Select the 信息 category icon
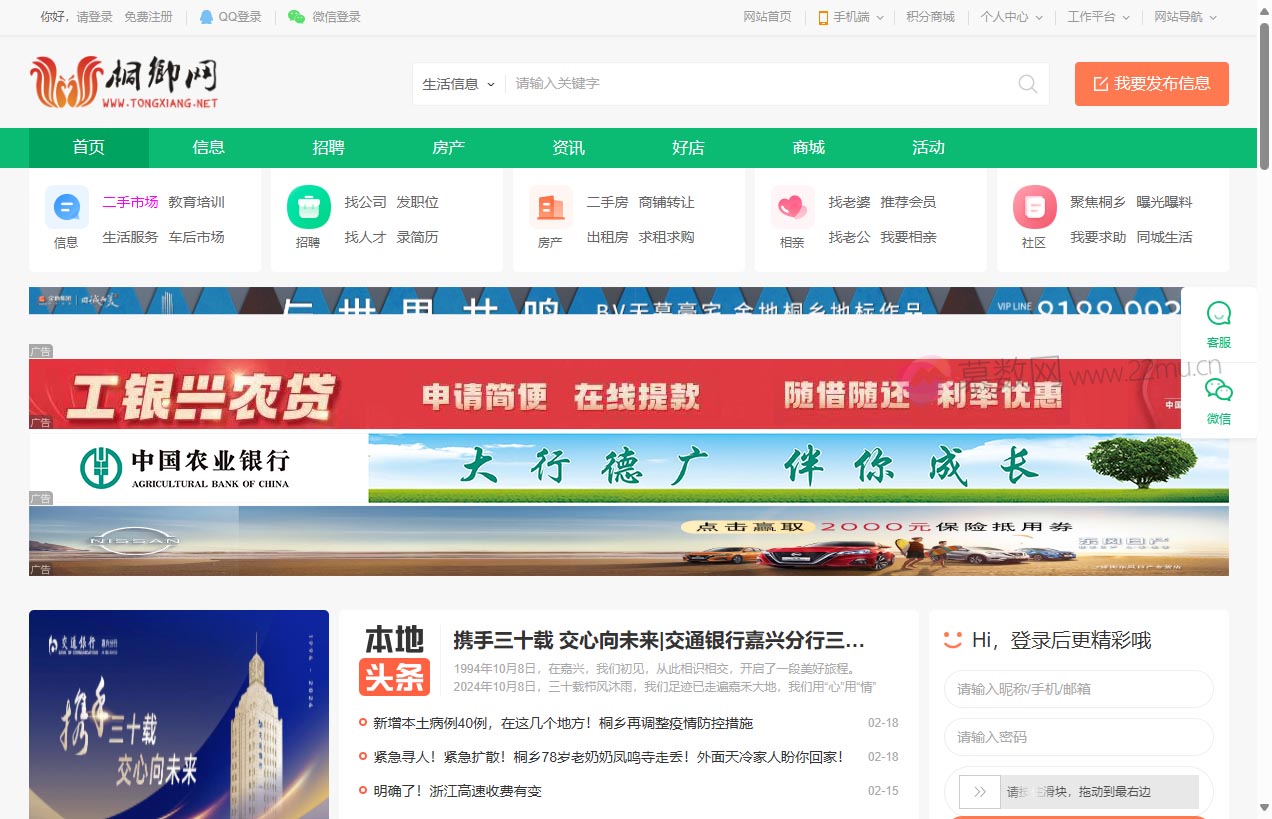Screen dimensions: 1272x819 [66, 206]
